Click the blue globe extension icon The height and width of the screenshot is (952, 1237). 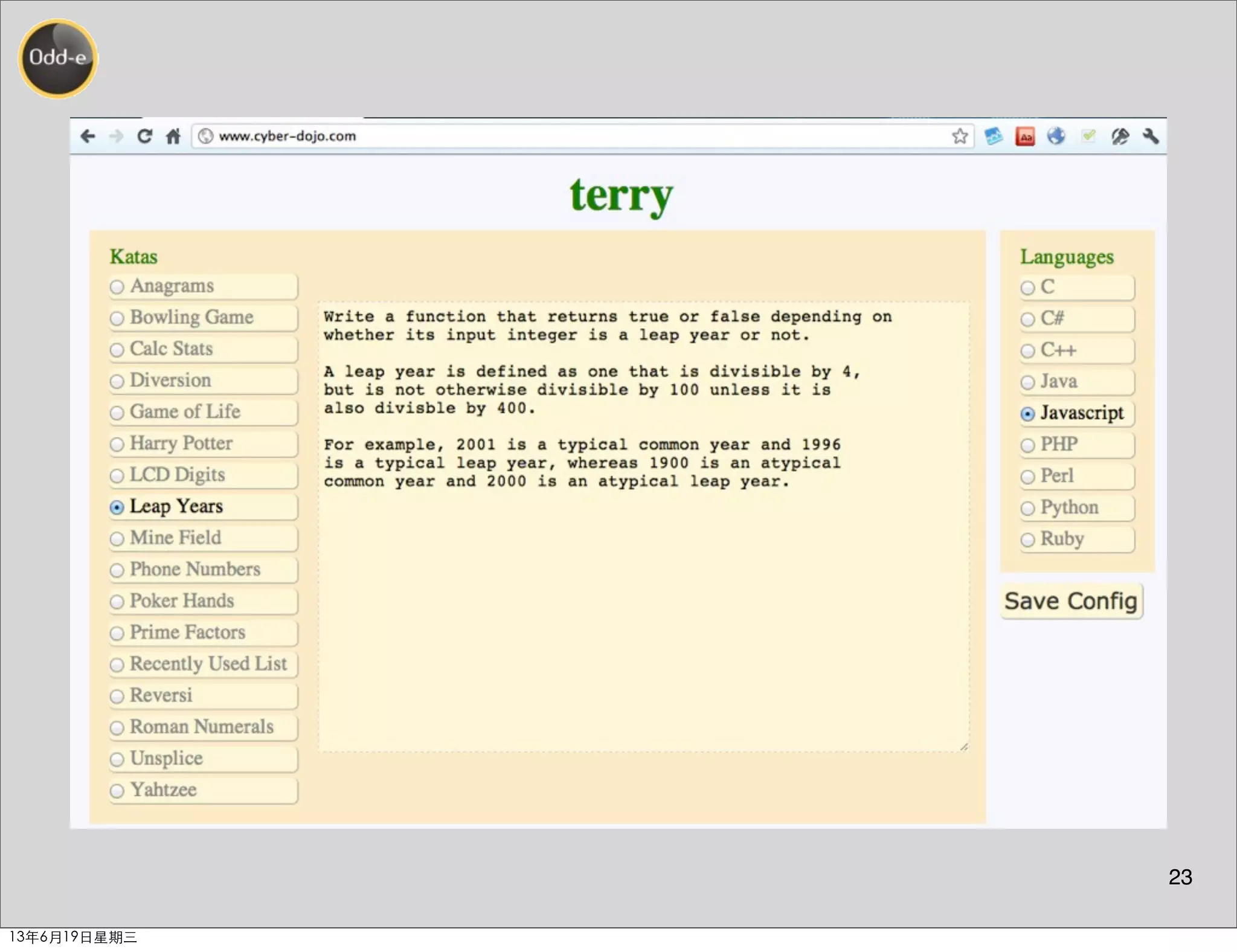point(1056,136)
